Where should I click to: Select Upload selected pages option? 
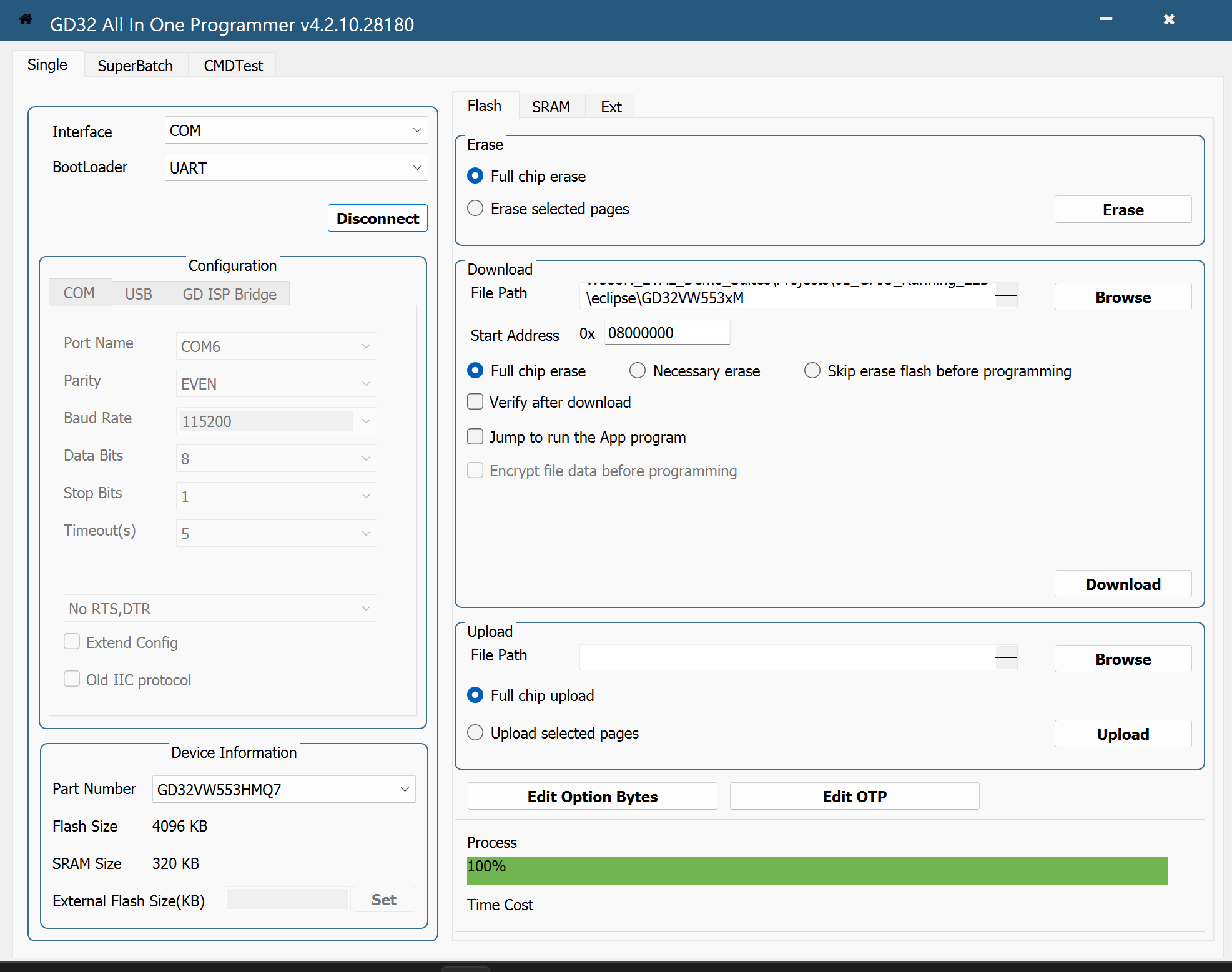click(476, 733)
